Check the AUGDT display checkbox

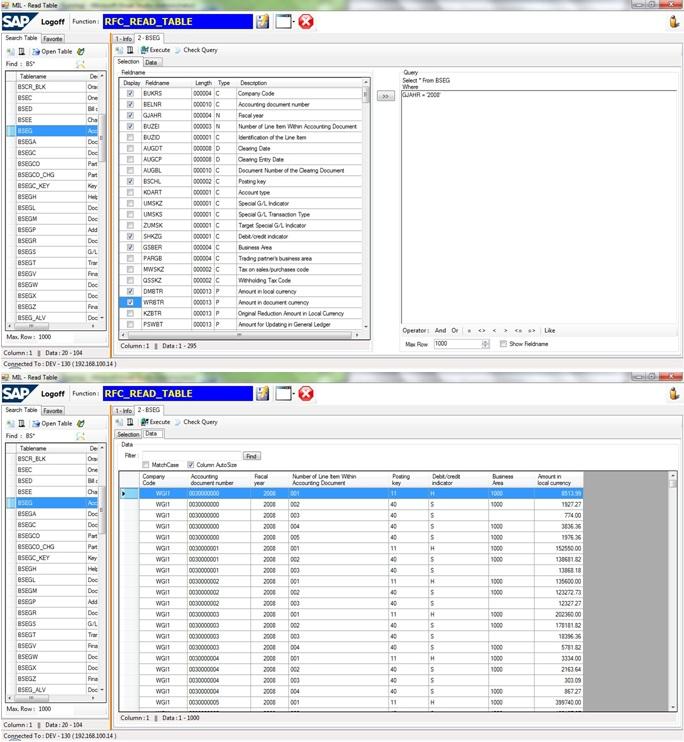pos(130,149)
